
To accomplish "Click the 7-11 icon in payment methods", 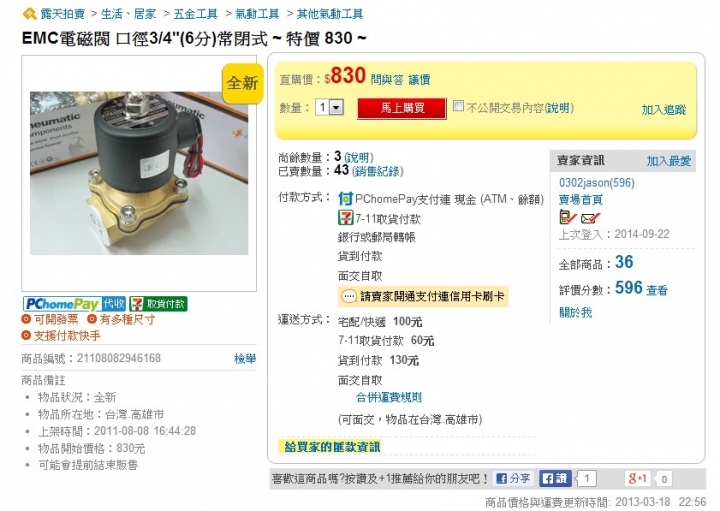I will (345, 218).
